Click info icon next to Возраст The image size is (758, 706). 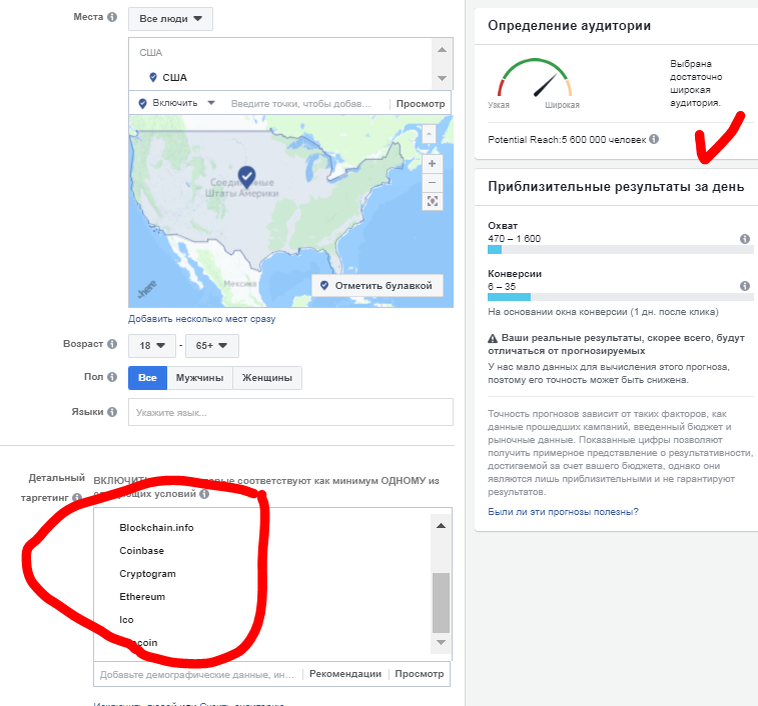(112, 344)
